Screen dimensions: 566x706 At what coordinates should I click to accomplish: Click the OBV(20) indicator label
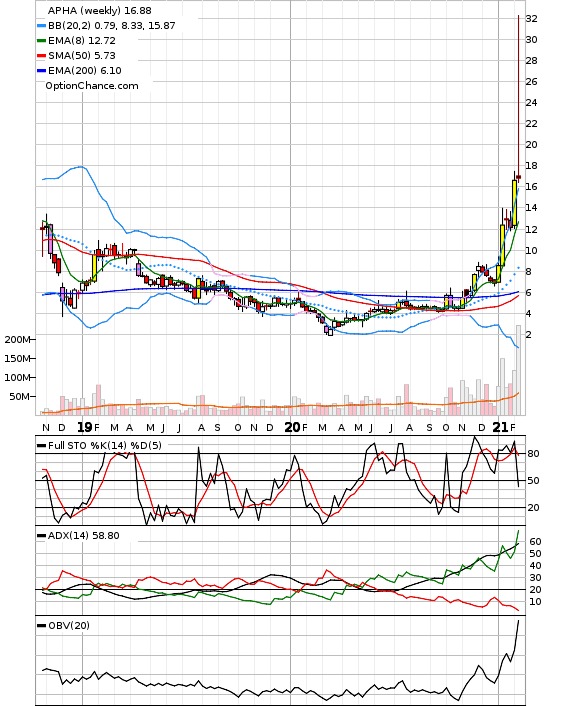68,625
